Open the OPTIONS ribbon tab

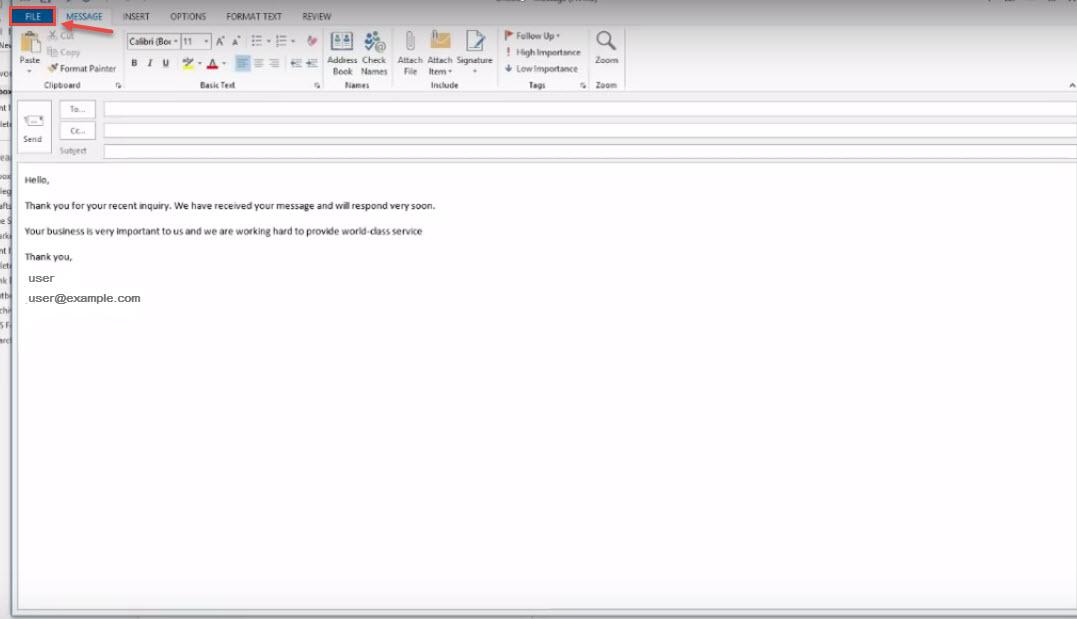tap(188, 16)
